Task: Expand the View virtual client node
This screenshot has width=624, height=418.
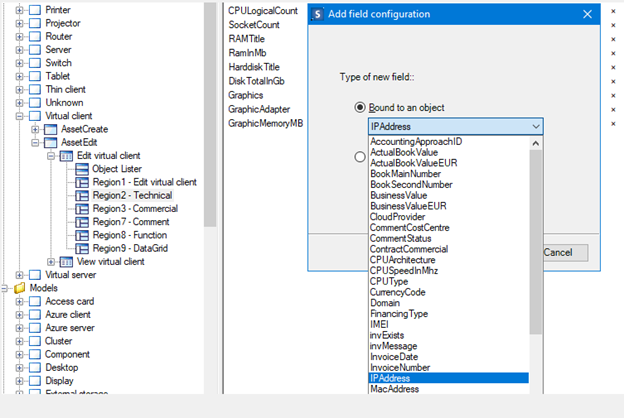Action: 51,262
